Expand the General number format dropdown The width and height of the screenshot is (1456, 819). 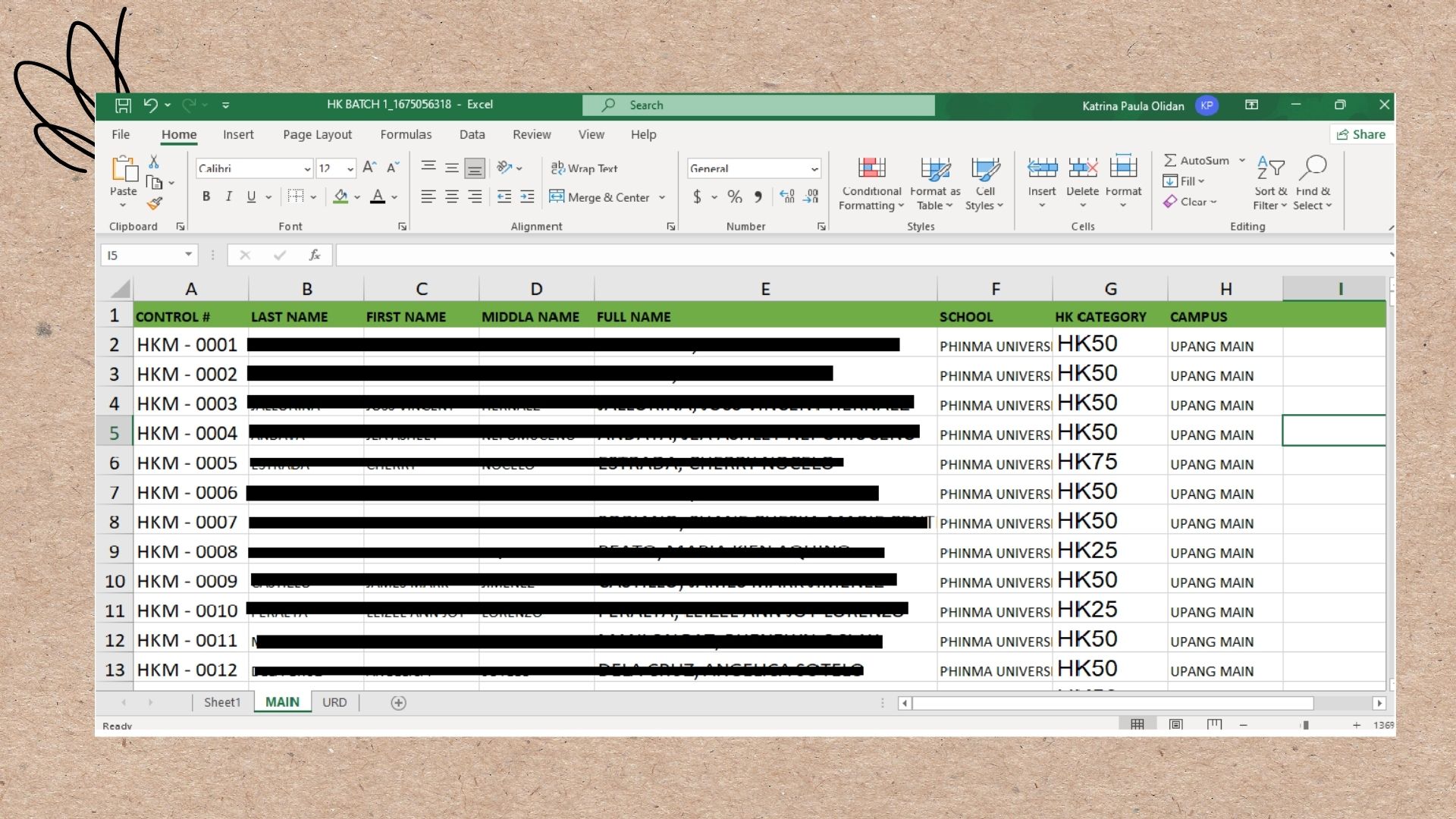coord(814,169)
